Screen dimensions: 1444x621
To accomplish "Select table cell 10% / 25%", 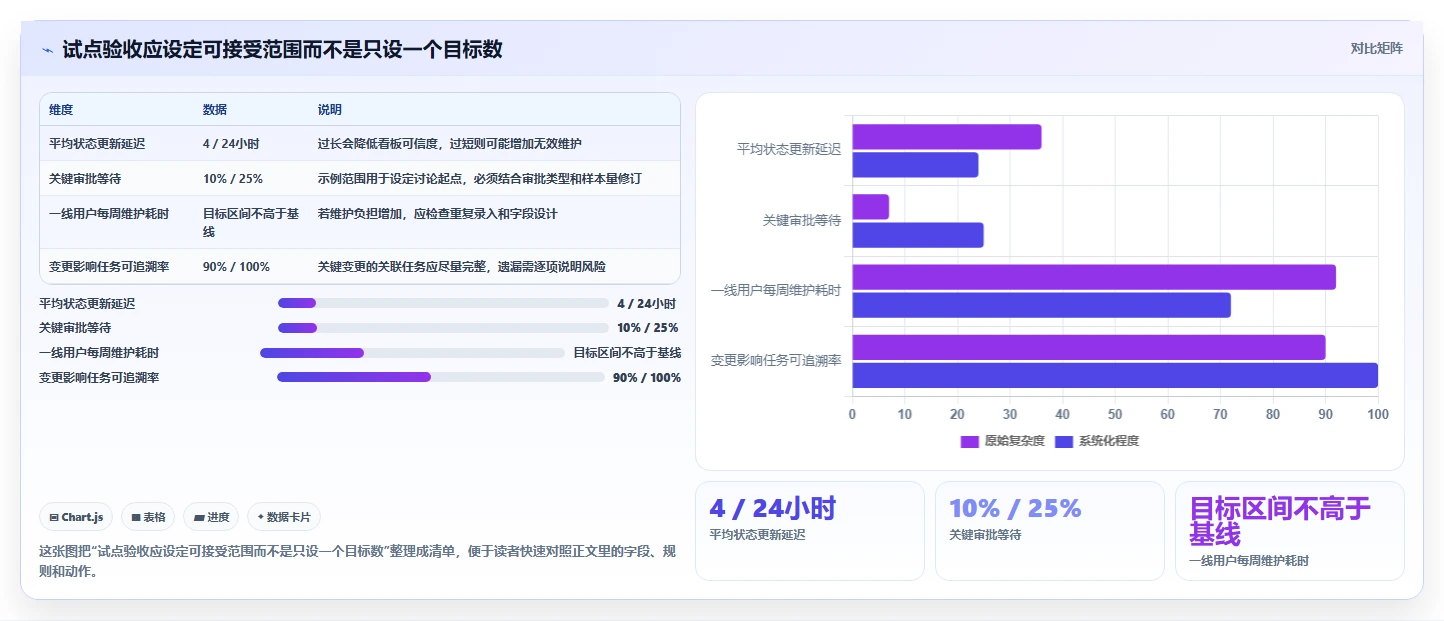I will [x=233, y=179].
